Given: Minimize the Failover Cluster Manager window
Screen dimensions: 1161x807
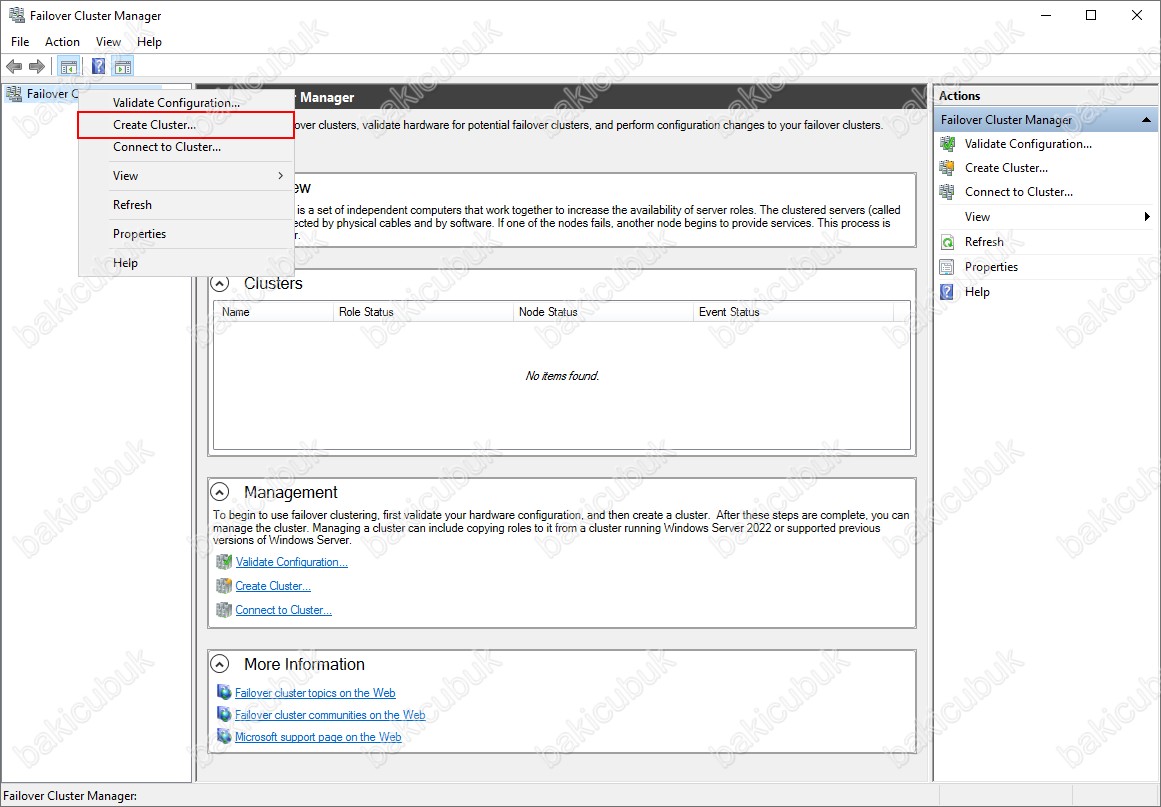Looking at the screenshot, I should tap(1046, 16).
